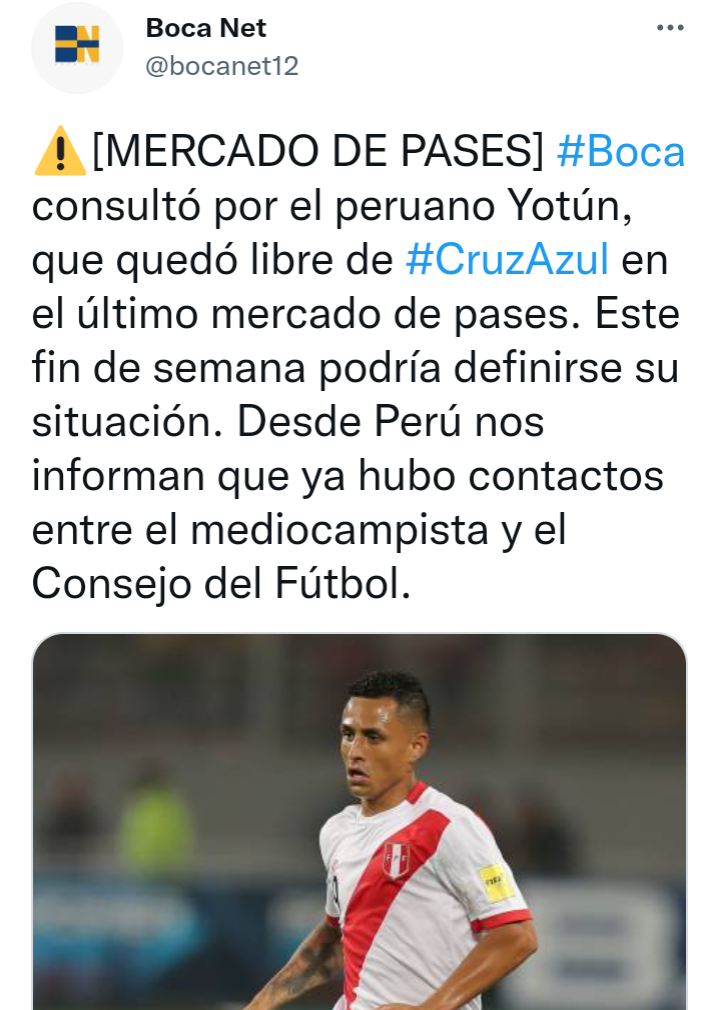Screen dimensions: 719x1010
Task: Follow the #Boca hashtag
Action: pos(620,152)
